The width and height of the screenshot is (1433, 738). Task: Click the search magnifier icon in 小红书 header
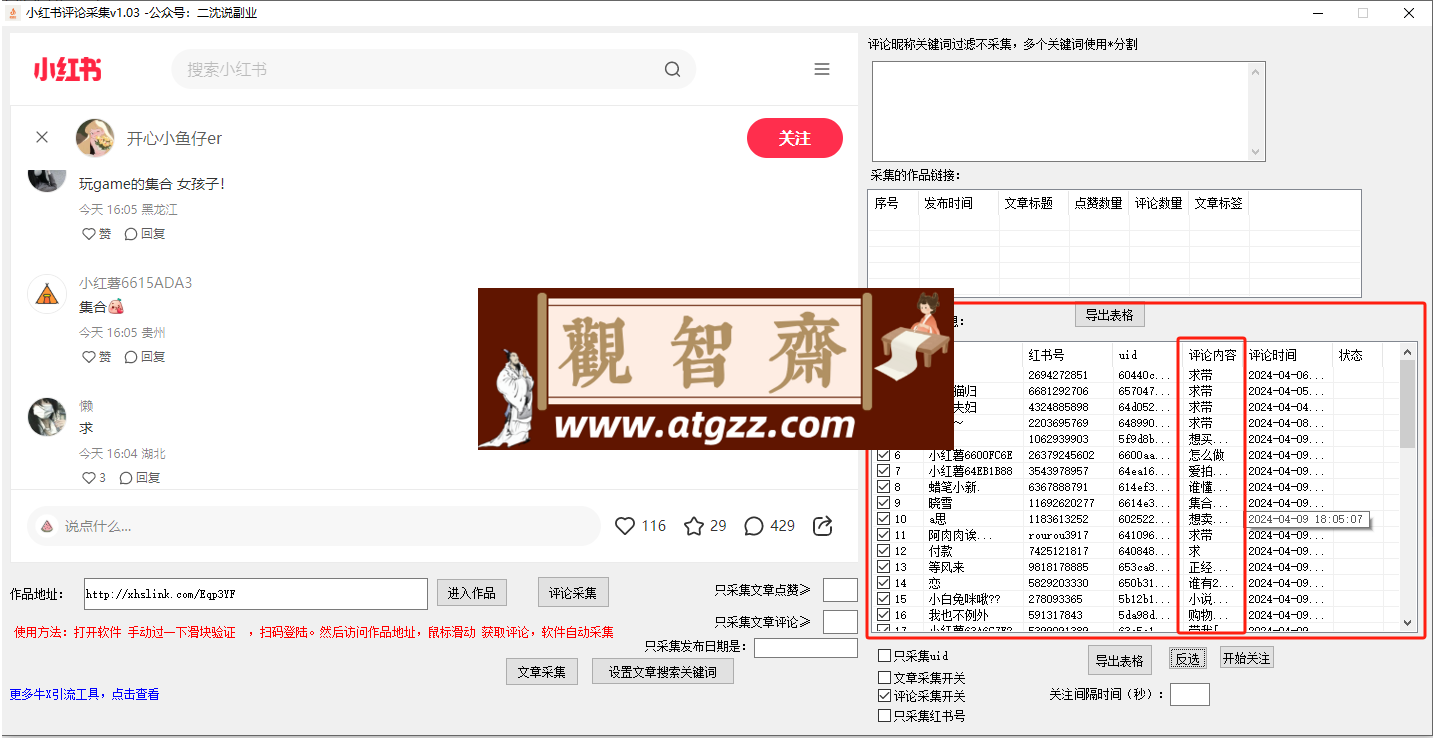pos(672,69)
